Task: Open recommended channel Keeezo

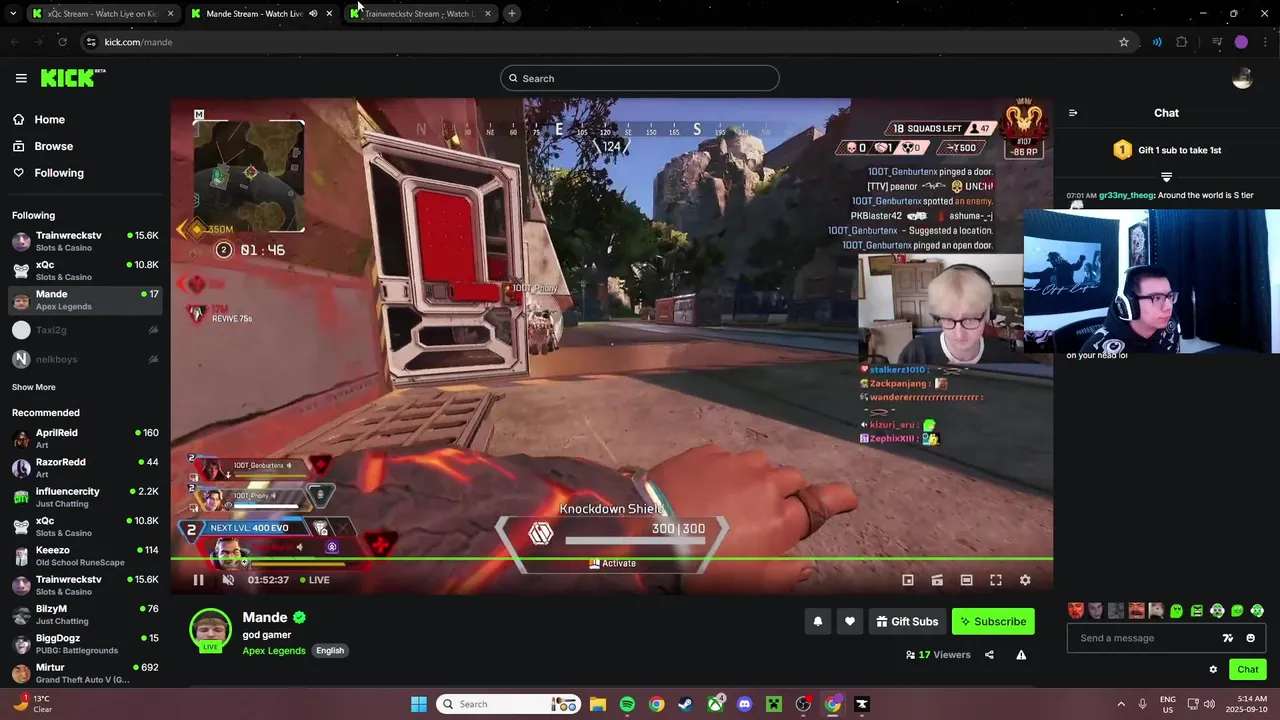Action: 85,556
